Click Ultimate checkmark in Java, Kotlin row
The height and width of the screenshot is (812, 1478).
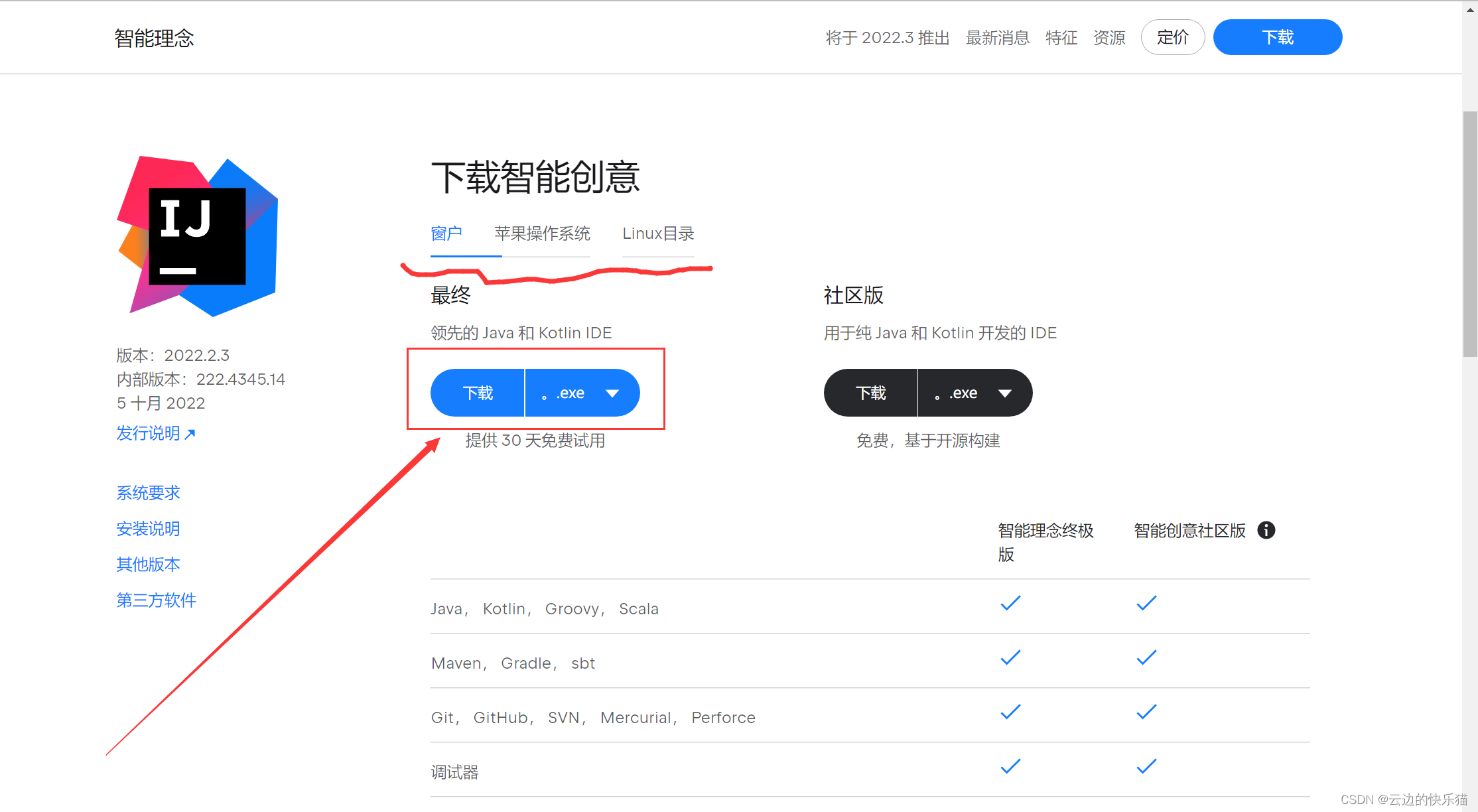1010,603
